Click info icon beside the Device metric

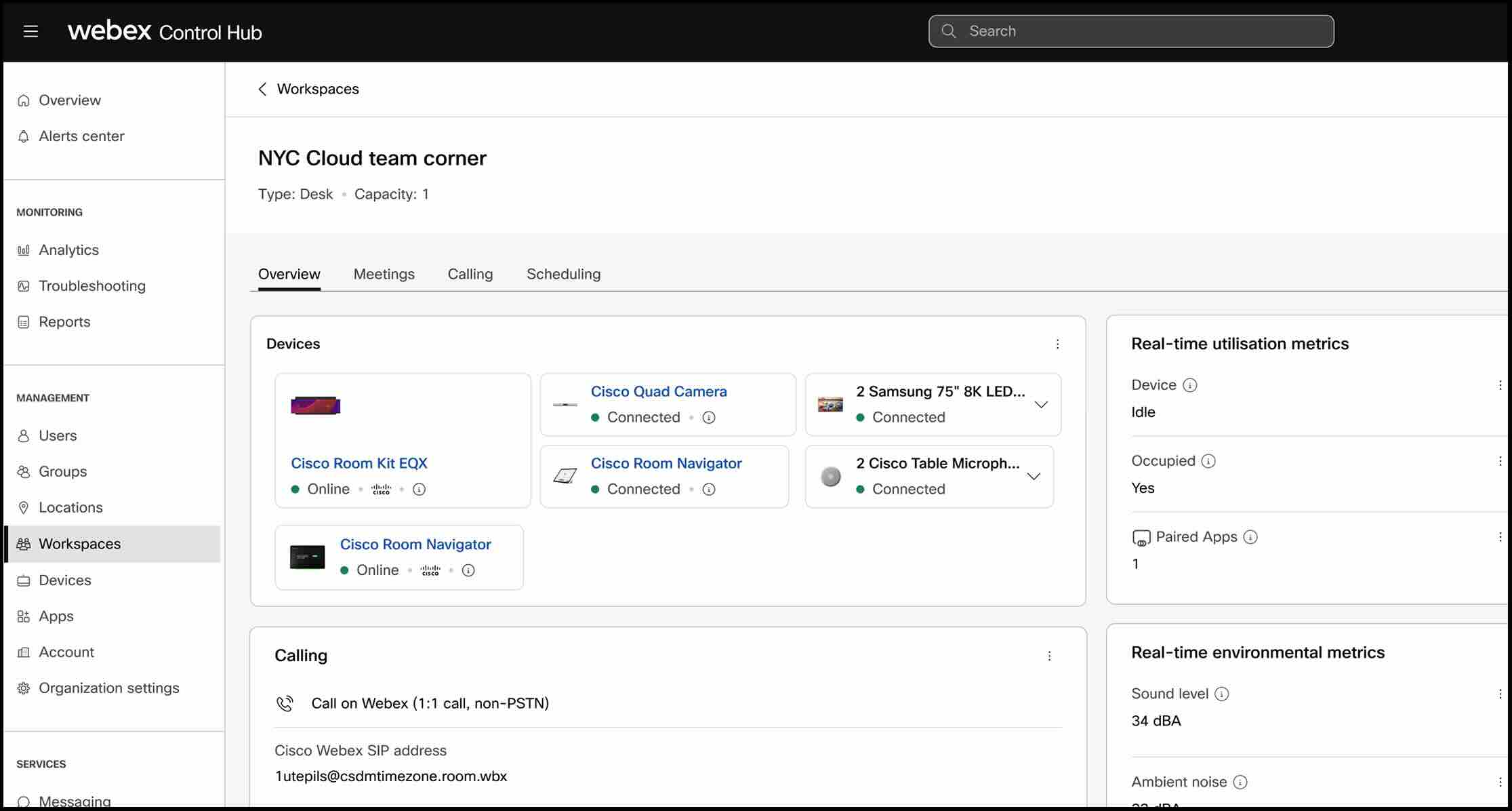click(x=1190, y=385)
